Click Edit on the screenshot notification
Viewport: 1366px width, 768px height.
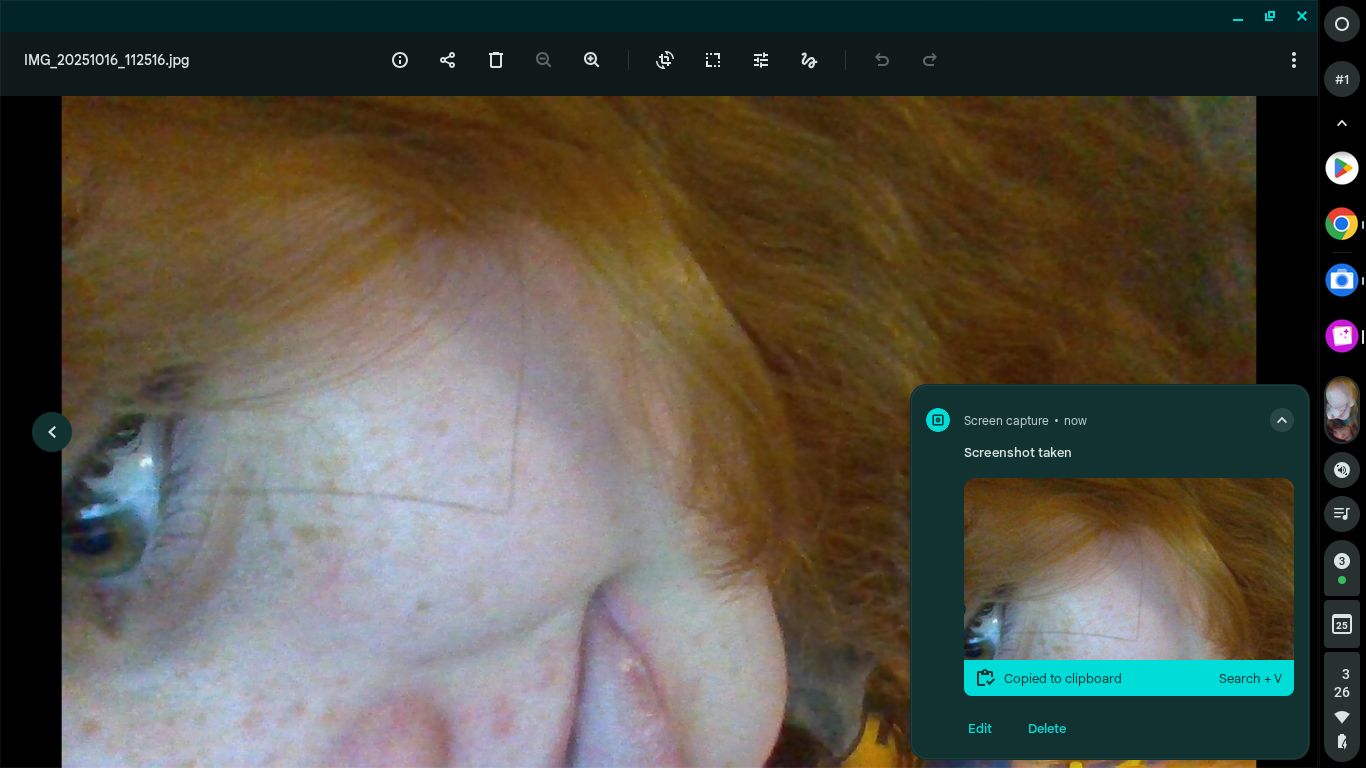(979, 728)
